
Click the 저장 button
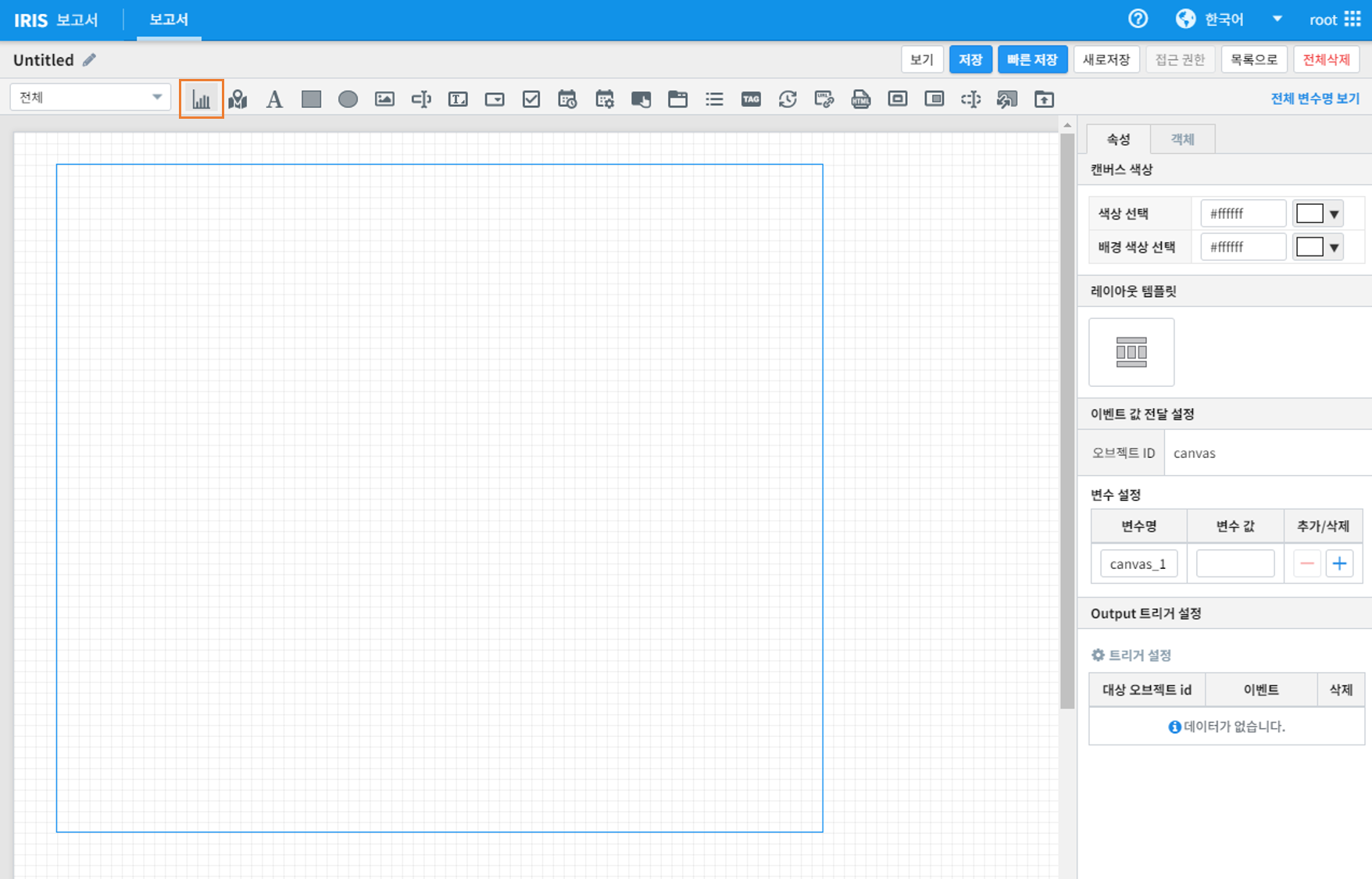(x=970, y=59)
